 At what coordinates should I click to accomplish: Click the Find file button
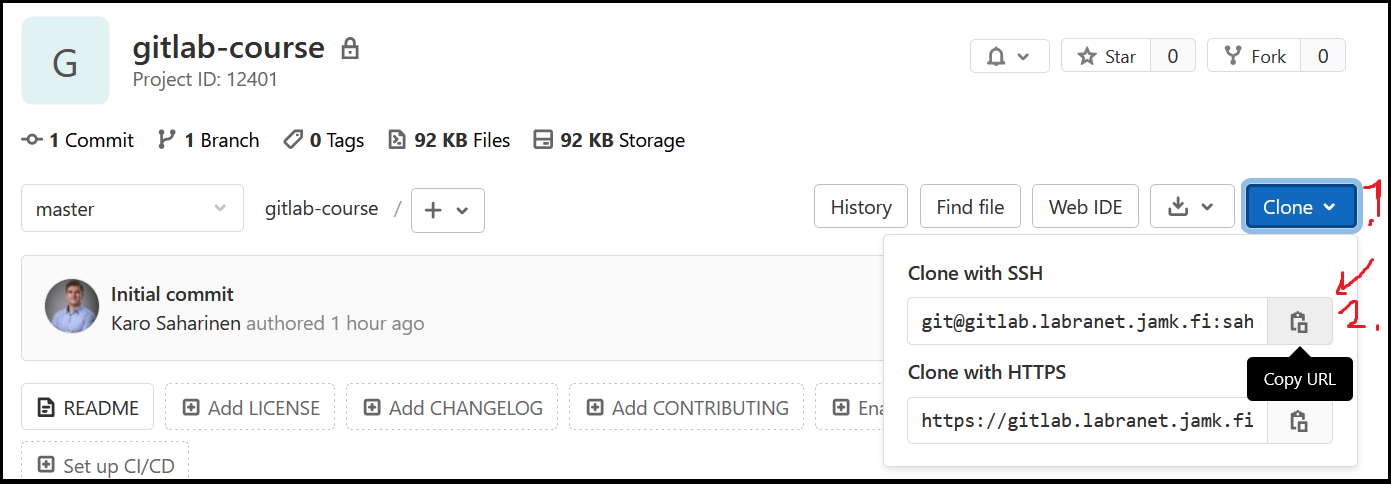pos(969,207)
